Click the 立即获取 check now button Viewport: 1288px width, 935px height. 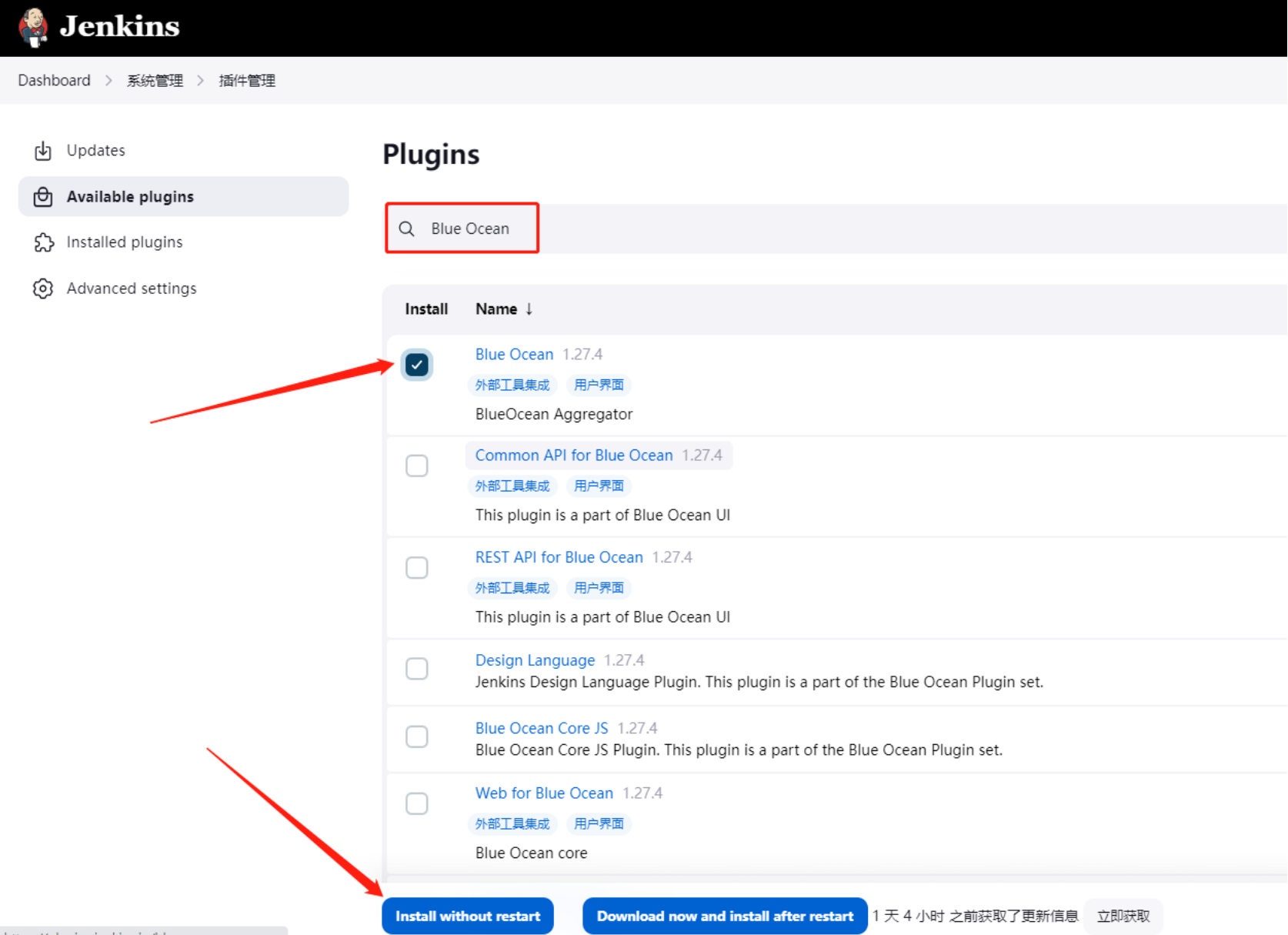tap(1123, 916)
